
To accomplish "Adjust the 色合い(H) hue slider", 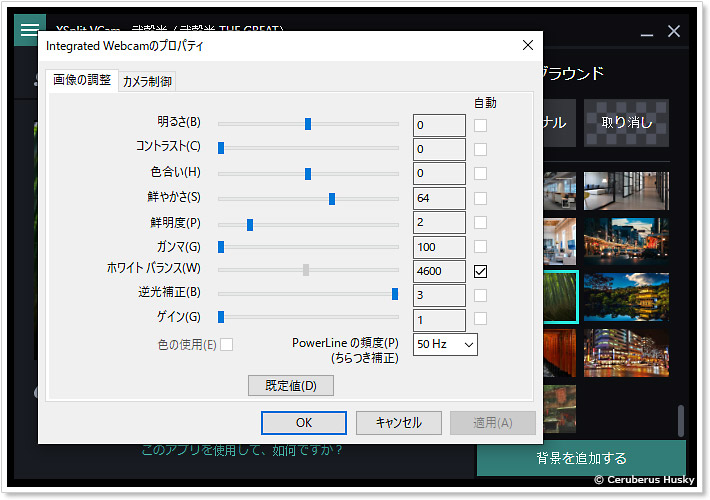I will tap(308, 173).
